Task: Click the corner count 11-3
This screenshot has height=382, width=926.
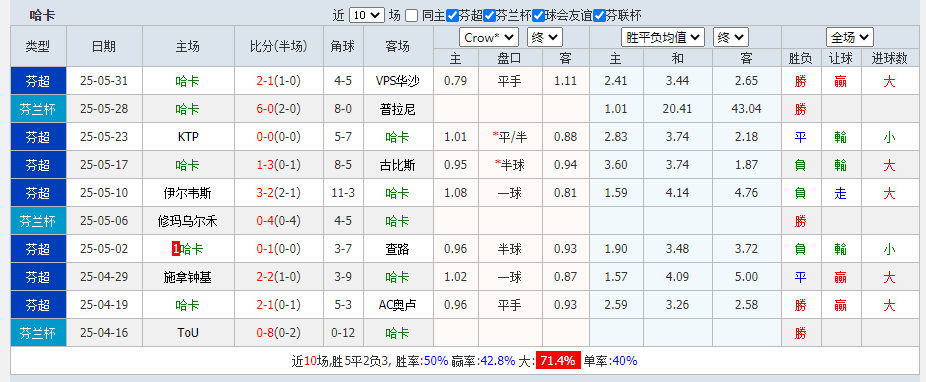Action: pos(343,193)
